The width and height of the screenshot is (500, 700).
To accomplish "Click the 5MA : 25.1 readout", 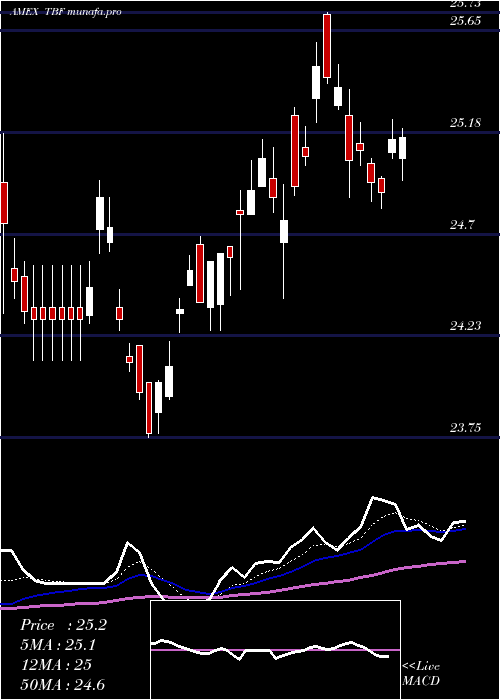I will point(58,645).
